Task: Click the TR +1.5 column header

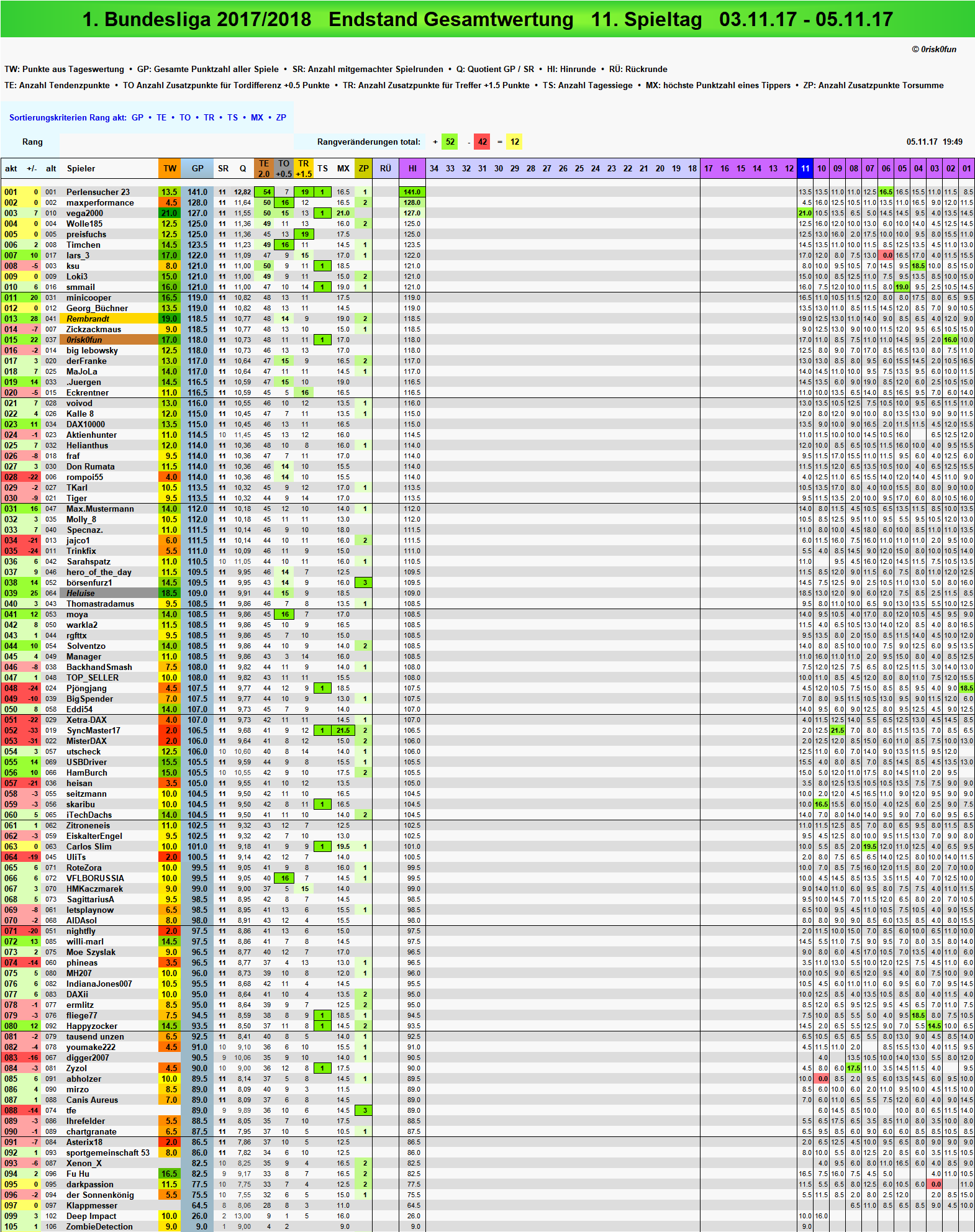Action: coord(304,168)
